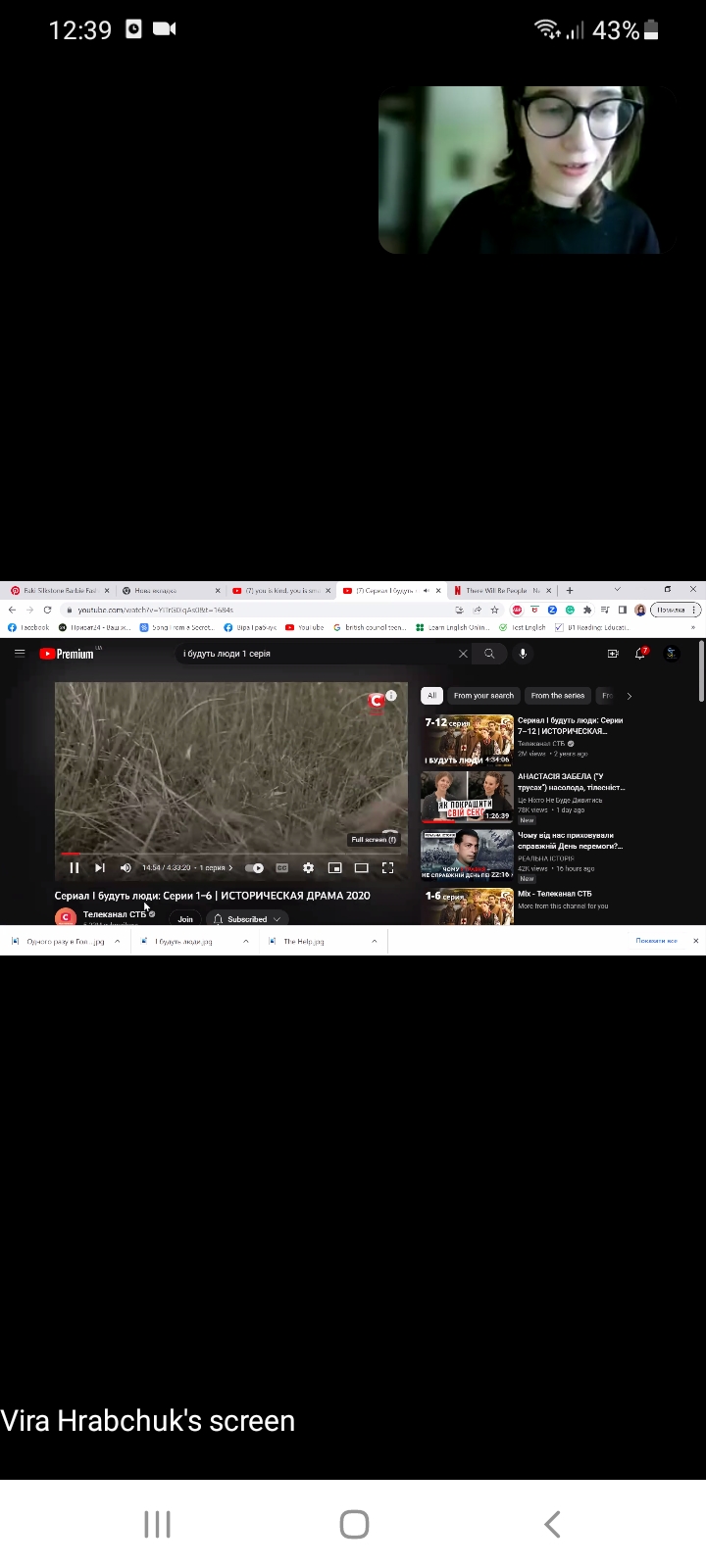
Task: Open options for The Help.jpg download
Action: coord(374,941)
